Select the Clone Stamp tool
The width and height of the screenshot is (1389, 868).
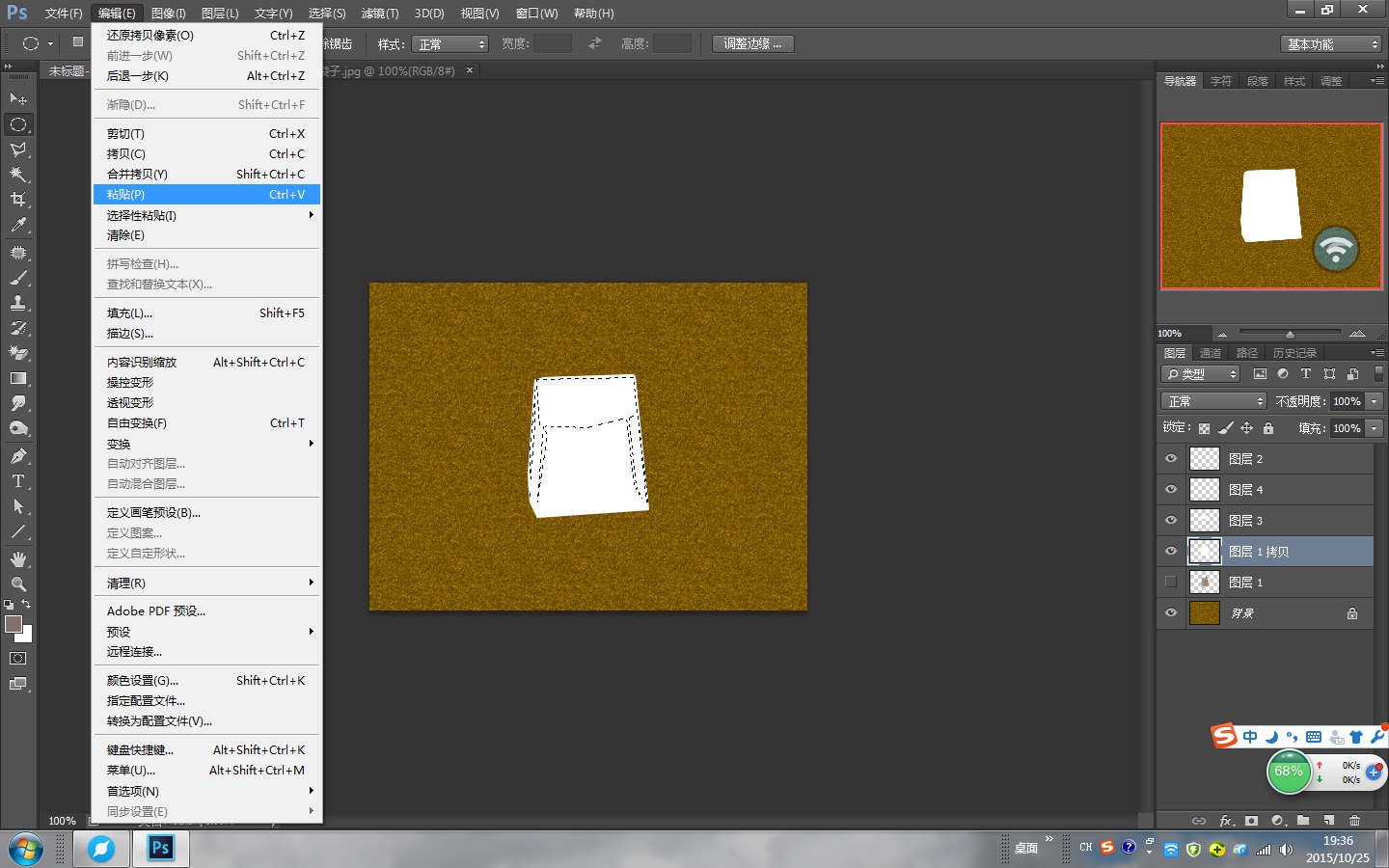17,300
